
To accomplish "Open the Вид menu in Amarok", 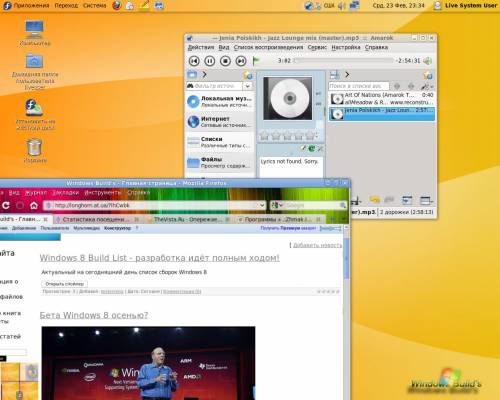I will pyautogui.click(x=224, y=47).
